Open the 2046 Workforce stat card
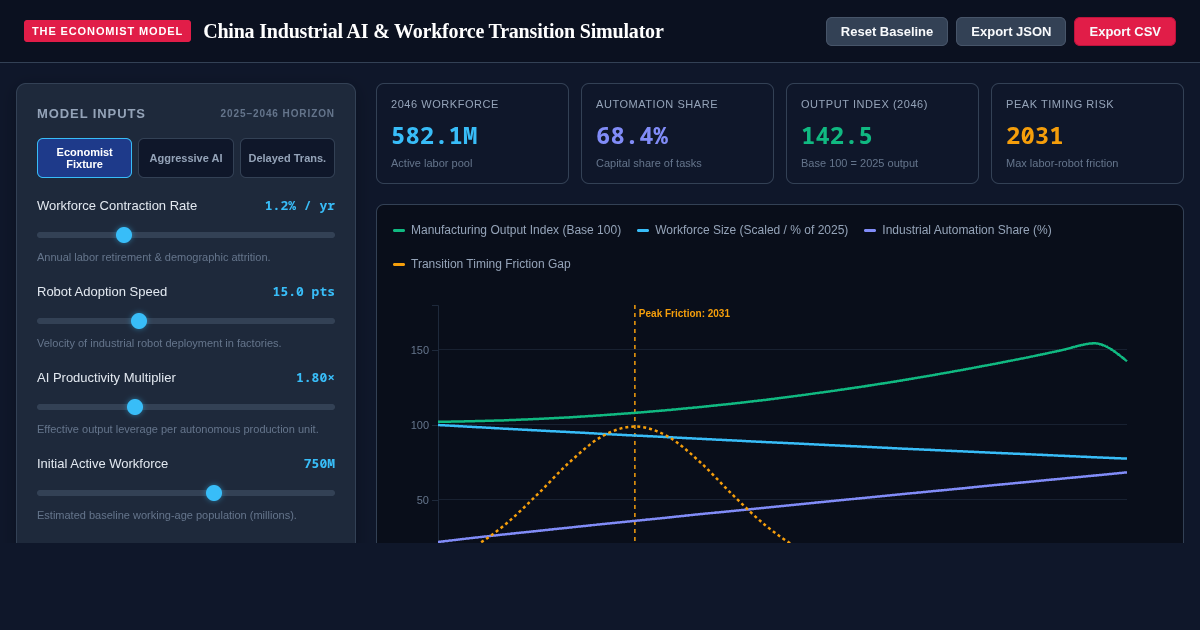 [x=472, y=133]
